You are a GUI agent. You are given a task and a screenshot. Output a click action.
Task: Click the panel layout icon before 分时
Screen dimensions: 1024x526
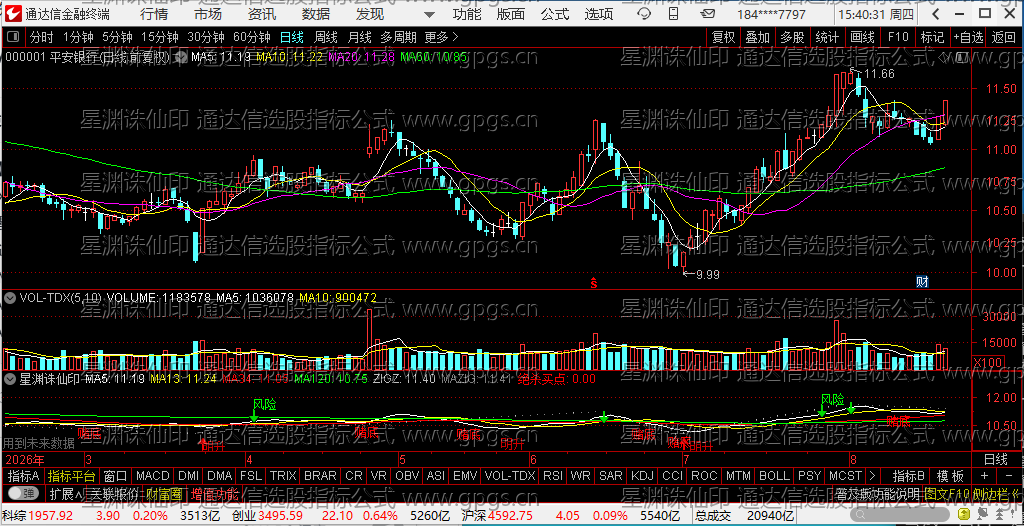pos(14,38)
